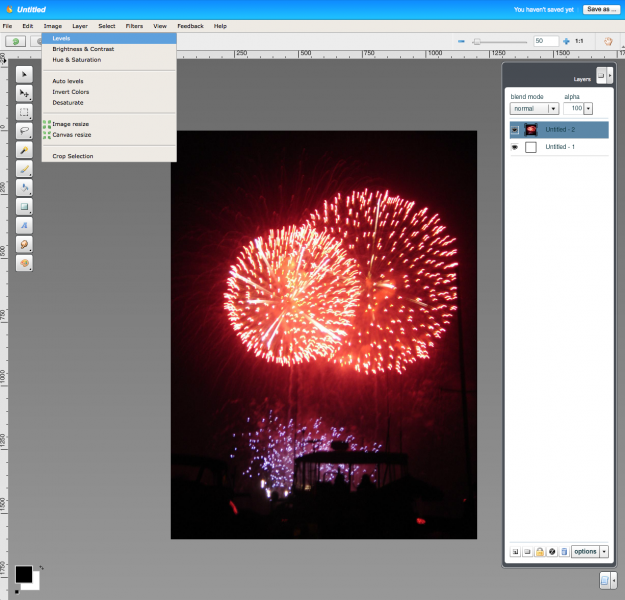Image resolution: width=625 pixels, height=600 pixels.
Task: Click Invert Colors menu entry
Action: 70,92
